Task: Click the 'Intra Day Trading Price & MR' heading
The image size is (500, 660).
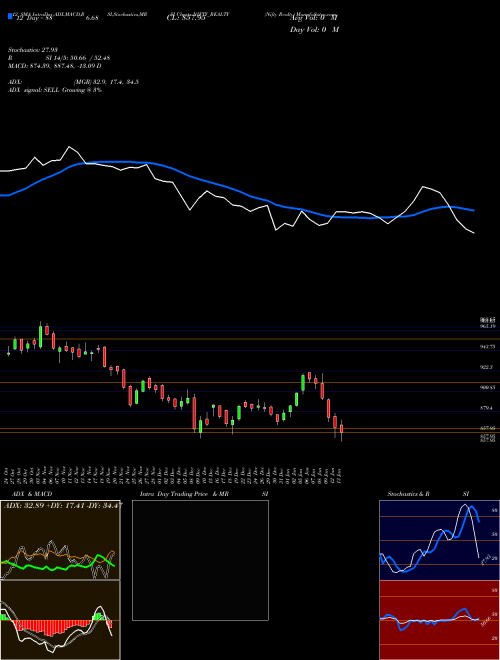Action: coord(184,494)
